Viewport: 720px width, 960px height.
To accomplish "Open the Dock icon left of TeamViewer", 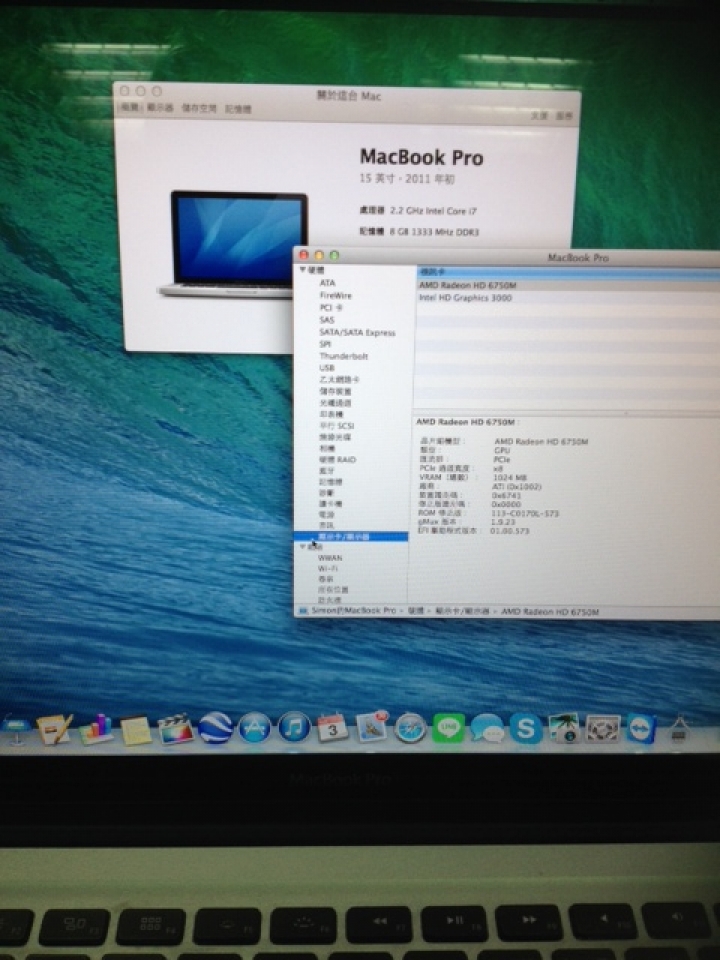I will pos(603,729).
